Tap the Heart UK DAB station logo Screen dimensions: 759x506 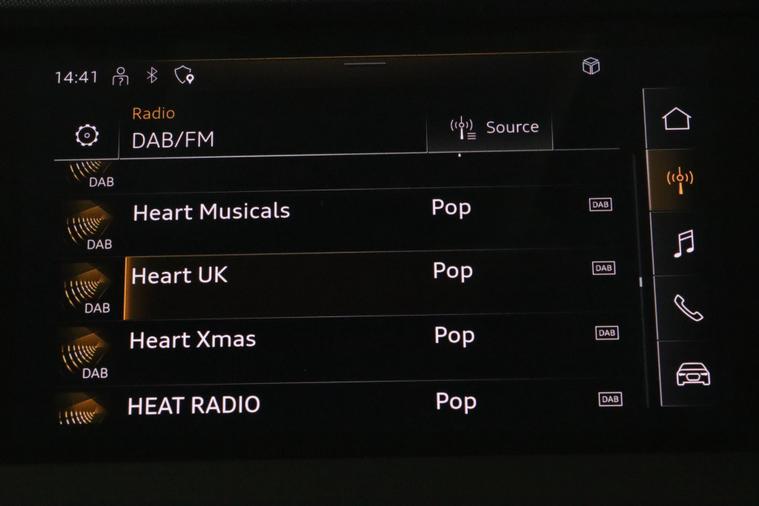[x=88, y=289]
